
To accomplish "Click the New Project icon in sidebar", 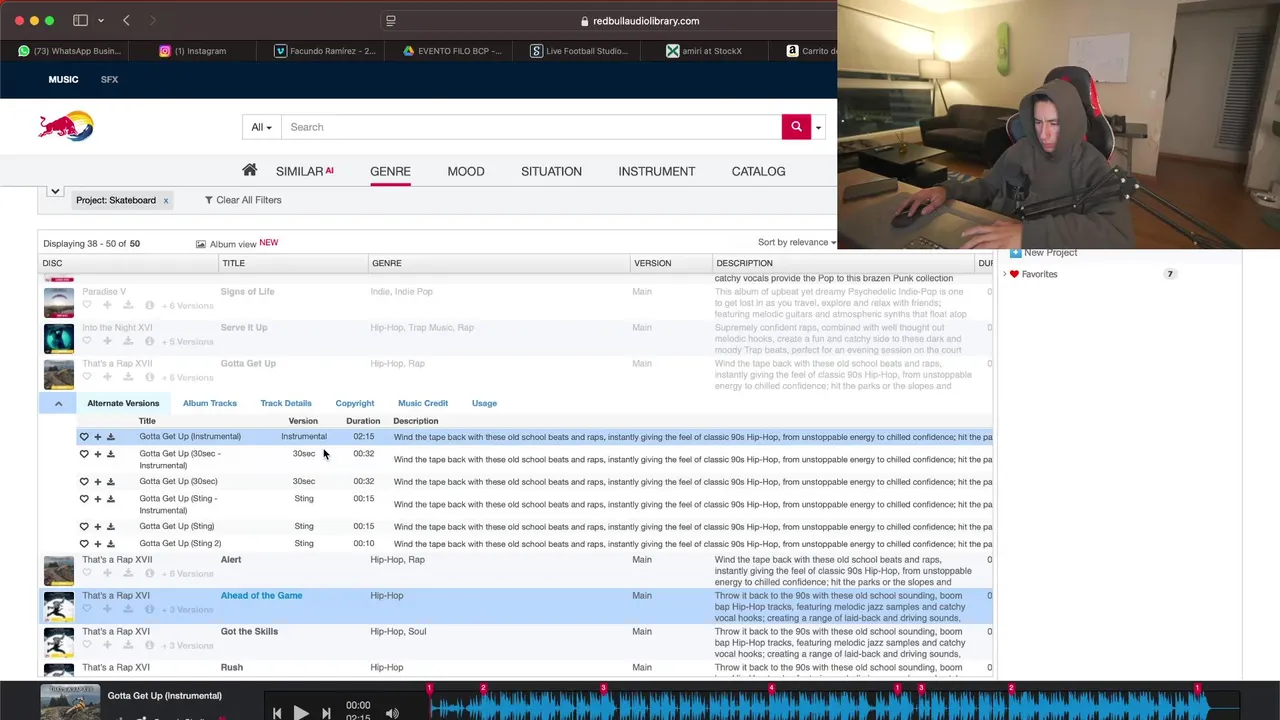I will [x=1015, y=253].
